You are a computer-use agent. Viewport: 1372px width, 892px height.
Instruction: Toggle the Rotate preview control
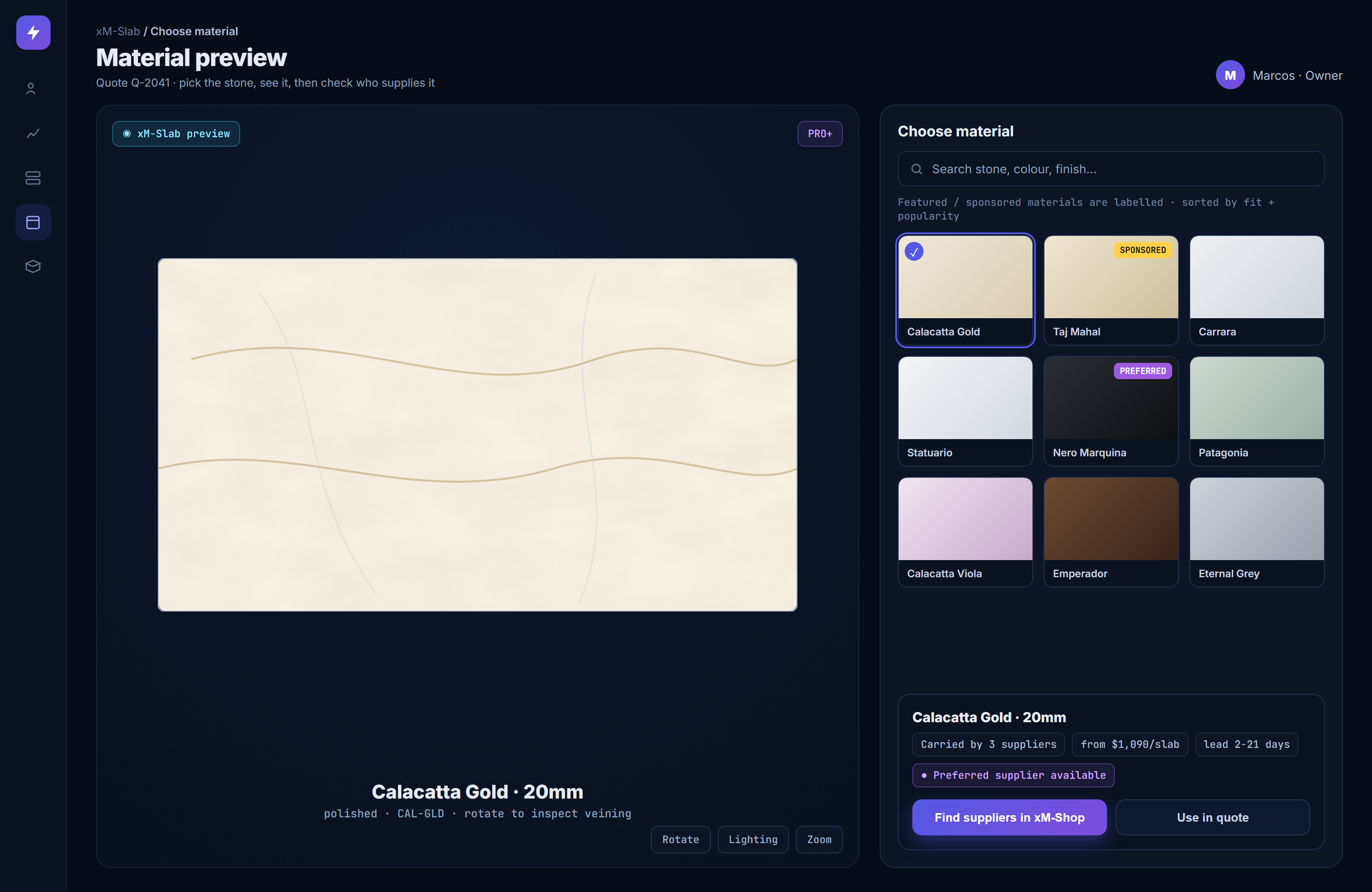pos(680,840)
